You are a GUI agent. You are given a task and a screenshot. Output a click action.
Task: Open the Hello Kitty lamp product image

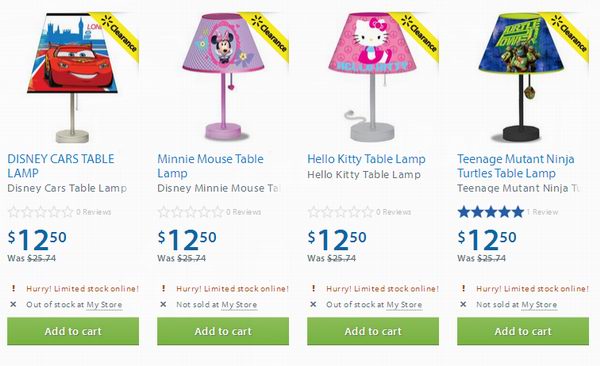point(373,77)
